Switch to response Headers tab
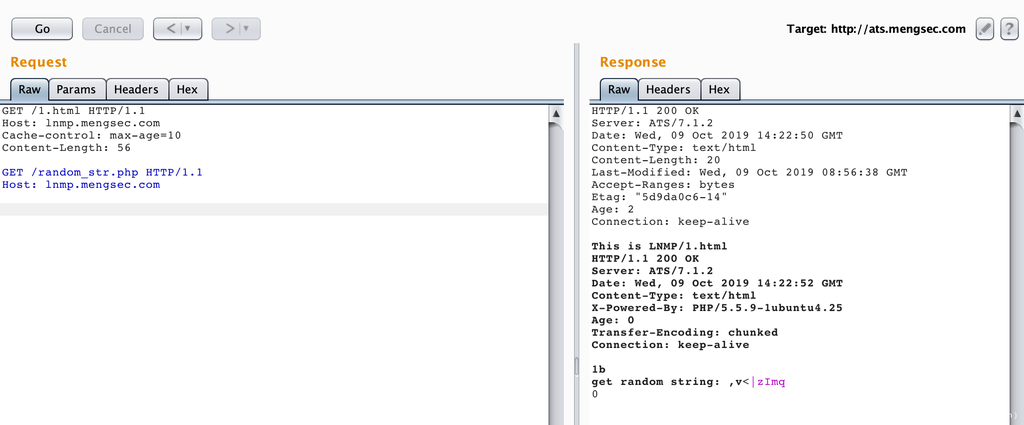Viewport: 1024px width, 425px height. (667, 90)
